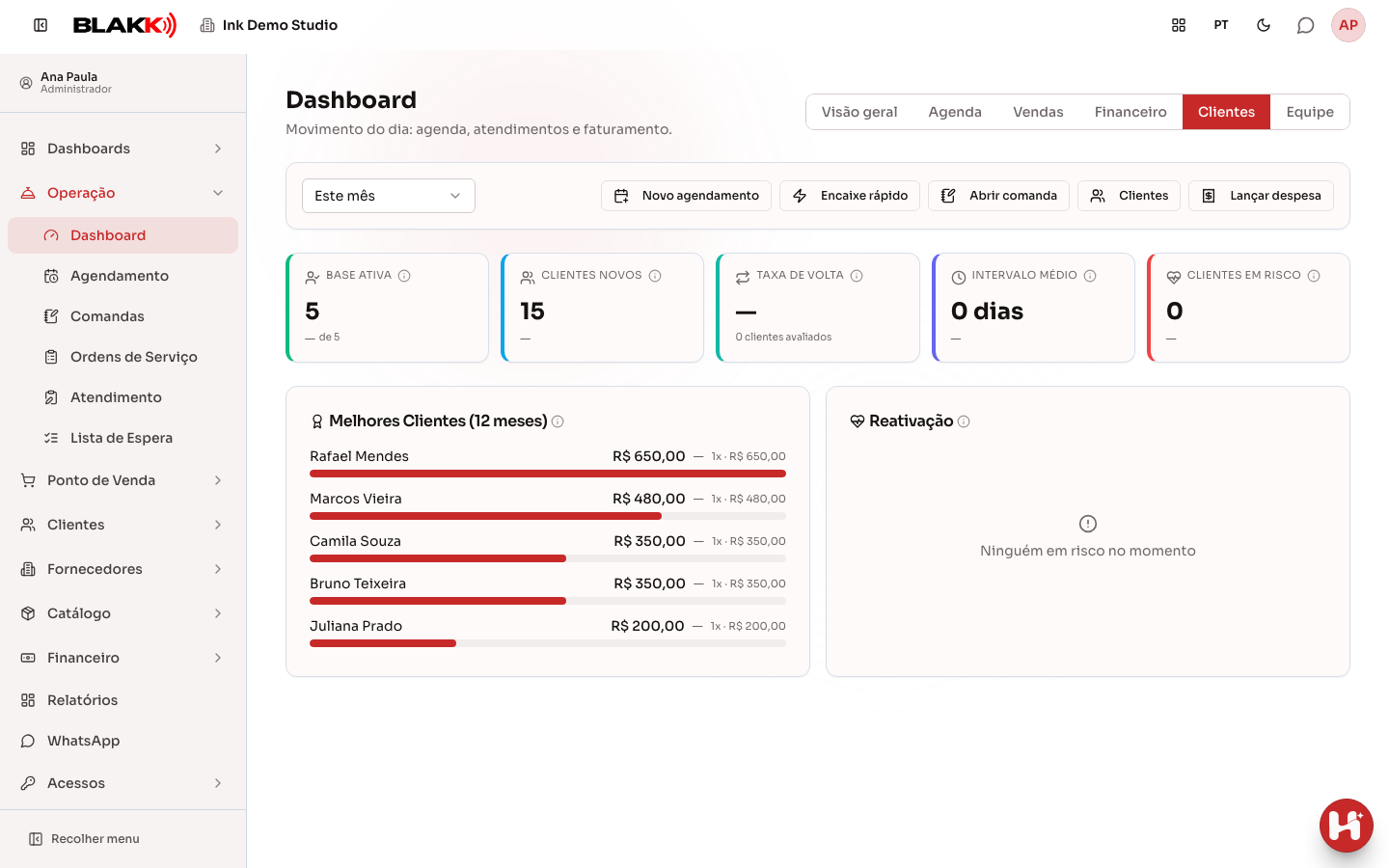Expand the Fornecedores section
The width and height of the screenshot is (1389, 868).
tap(123, 569)
